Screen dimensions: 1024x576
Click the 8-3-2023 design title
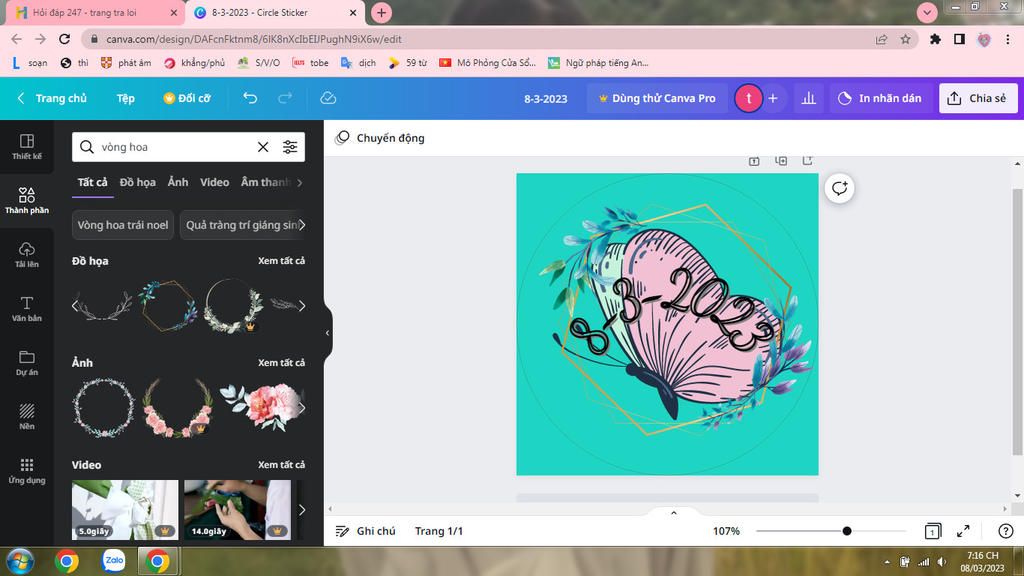[545, 99]
